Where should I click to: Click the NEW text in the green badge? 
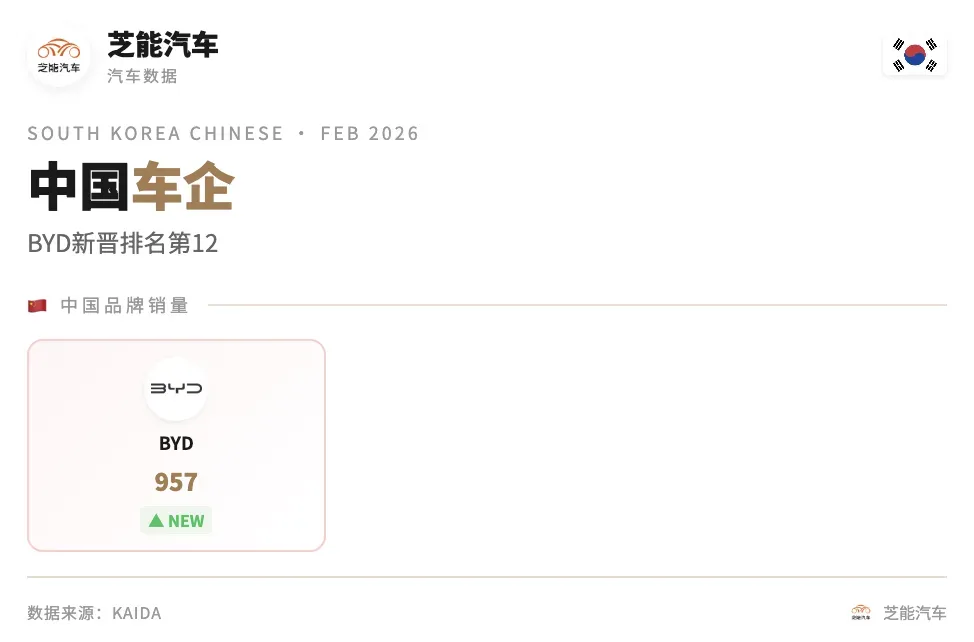tap(186, 521)
